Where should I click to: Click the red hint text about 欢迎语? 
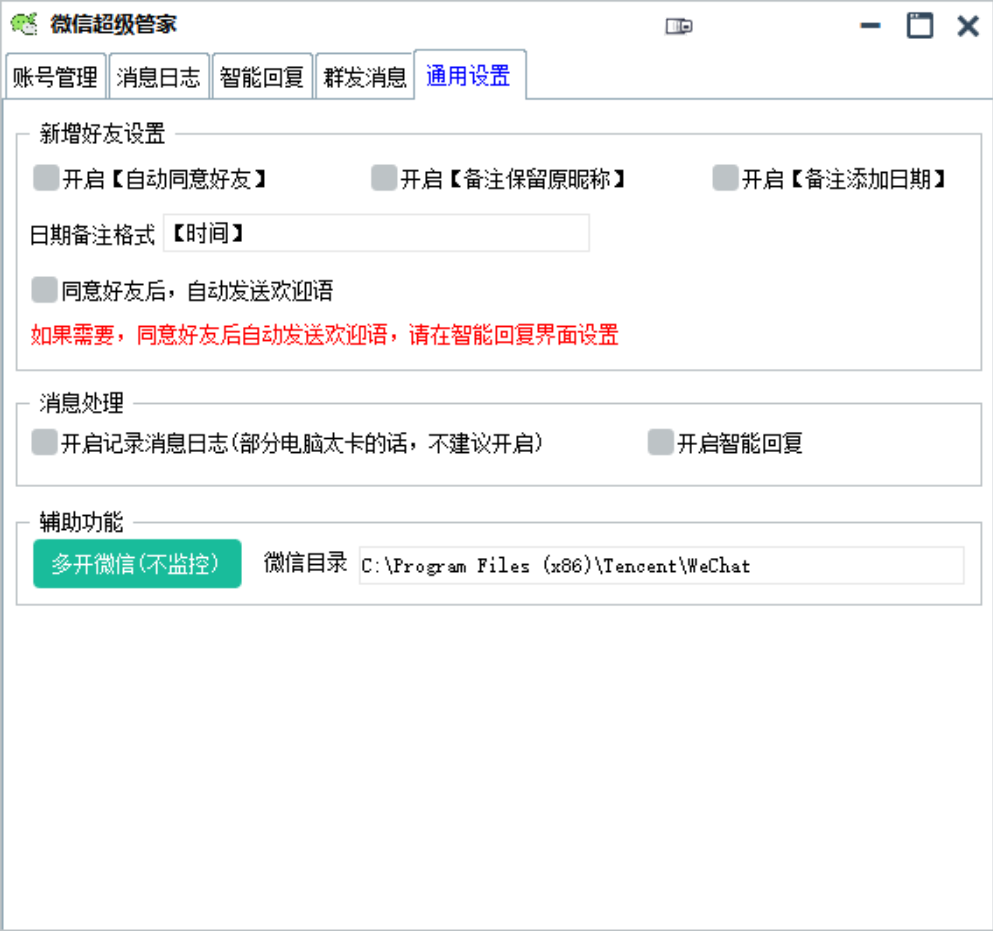tap(324, 334)
